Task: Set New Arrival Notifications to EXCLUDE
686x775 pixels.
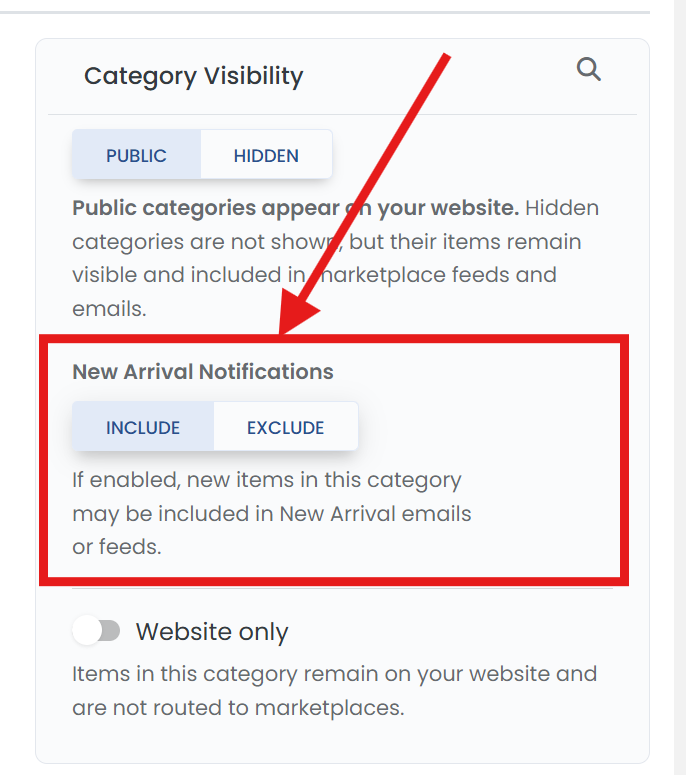Action: pyautogui.click(x=286, y=427)
